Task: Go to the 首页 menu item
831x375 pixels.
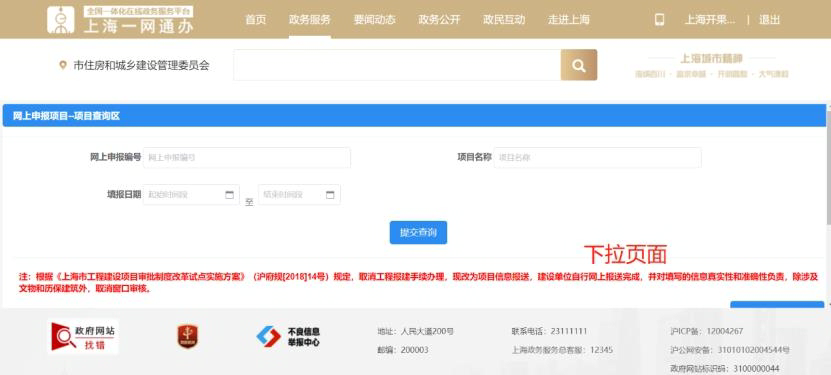Action: pos(255,20)
